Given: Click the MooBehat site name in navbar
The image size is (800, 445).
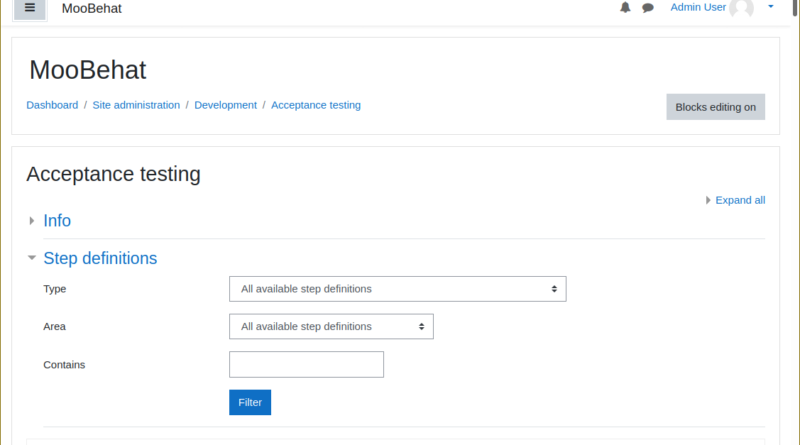Looking at the screenshot, I should tap(92, 8).
